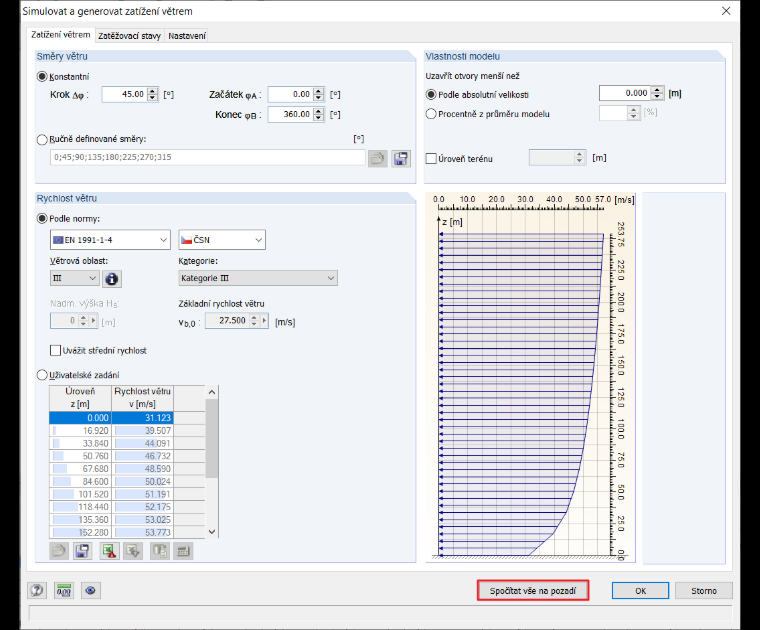The height and width of the screenshot is (630, 760).
Task: Switch to Zatížení větrem tab
Action: (61, 35)
